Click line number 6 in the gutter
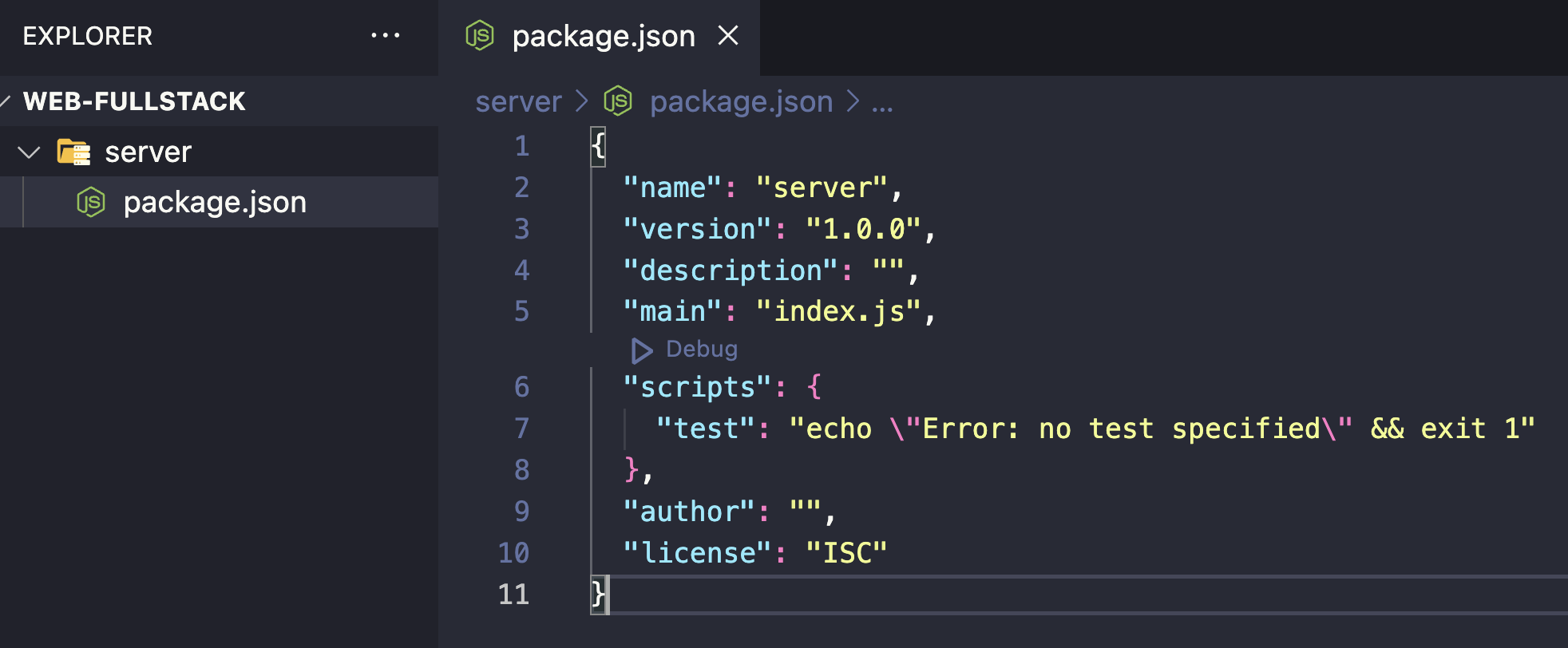1568x648 pixels. tap(521, 387)
